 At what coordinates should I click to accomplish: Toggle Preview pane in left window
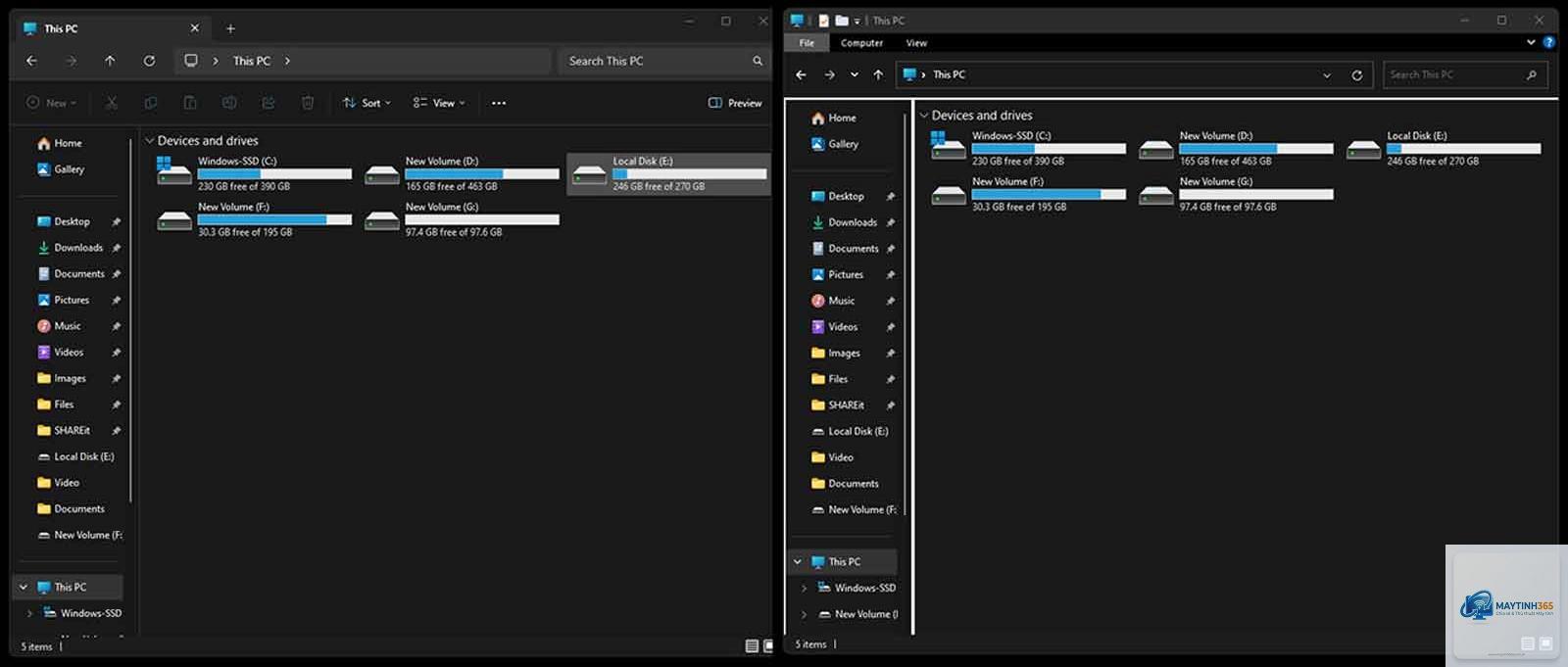(735, 103)
